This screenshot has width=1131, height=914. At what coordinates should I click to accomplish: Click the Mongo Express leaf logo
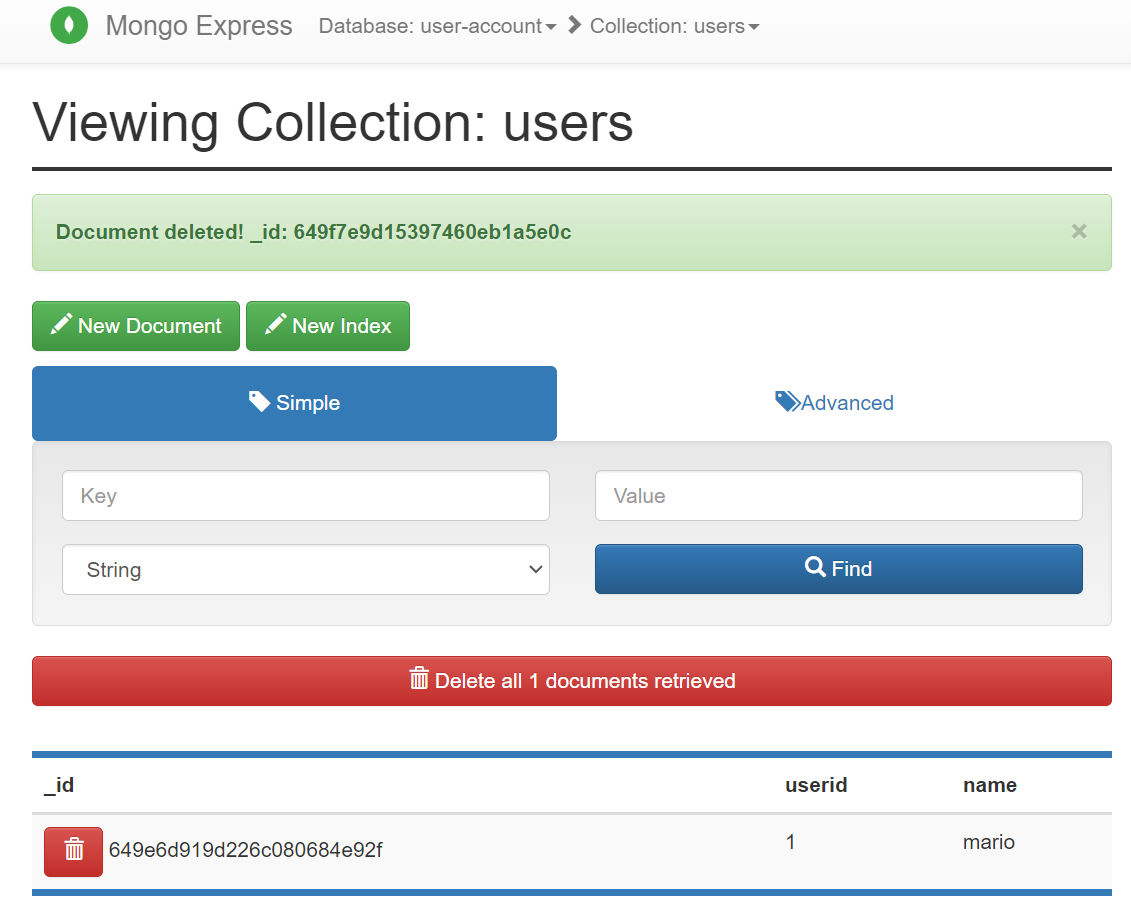coord(69,25)
